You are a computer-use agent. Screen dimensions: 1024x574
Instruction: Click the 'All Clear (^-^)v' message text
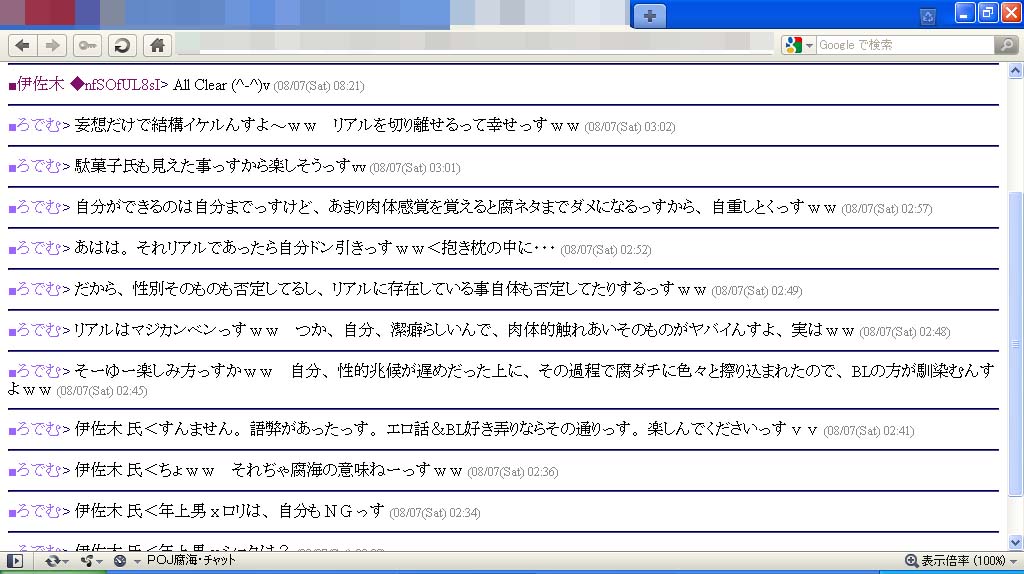click(221, 85)
